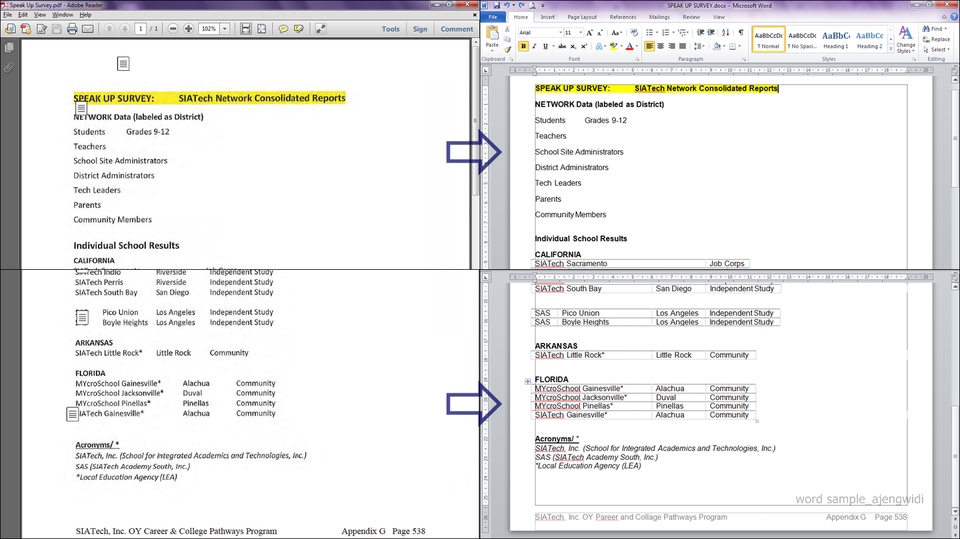Click the Redo icon in Word quick access

tap(522, 5)
